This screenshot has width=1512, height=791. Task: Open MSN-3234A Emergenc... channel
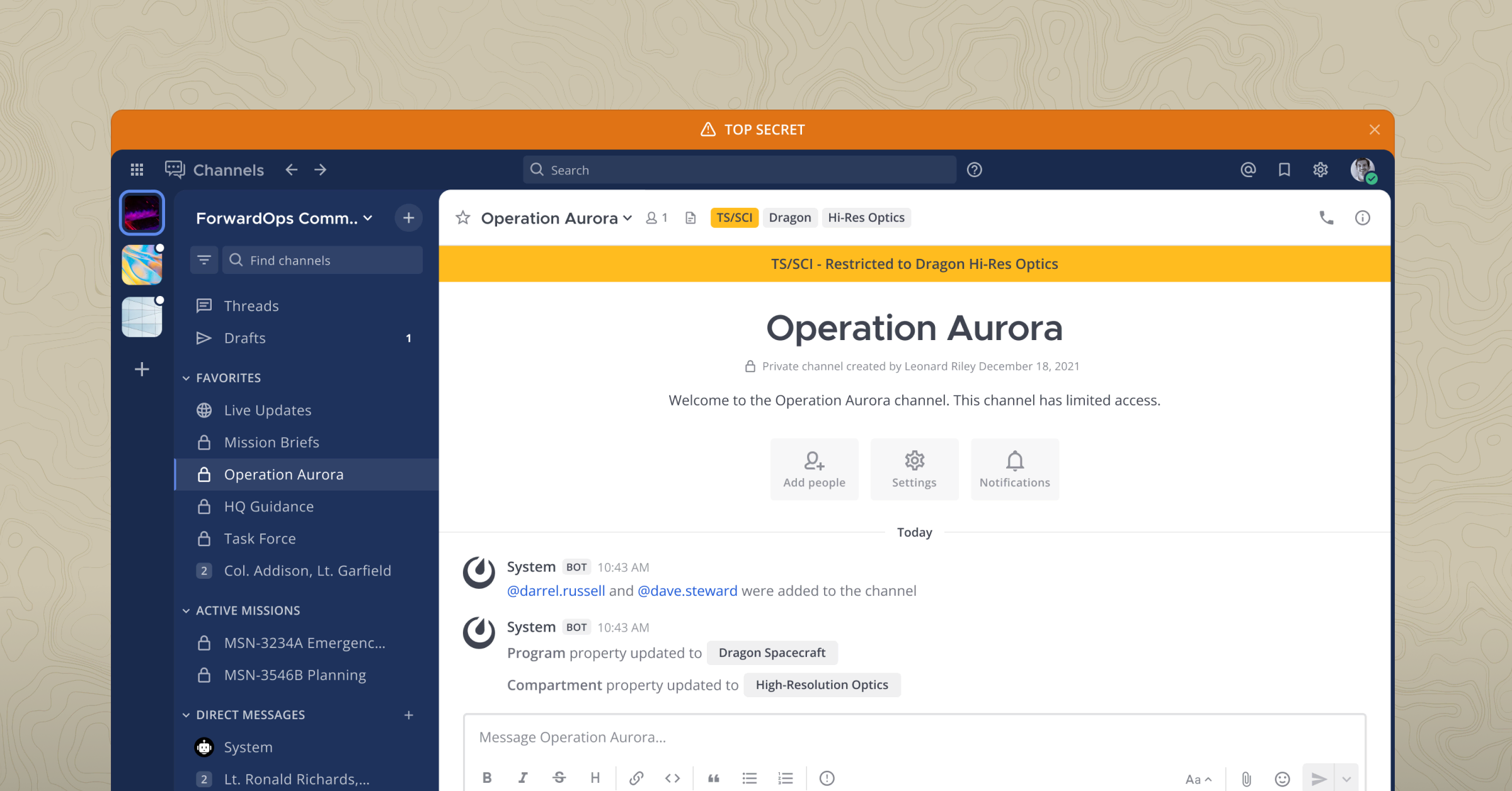click(306, 643)
